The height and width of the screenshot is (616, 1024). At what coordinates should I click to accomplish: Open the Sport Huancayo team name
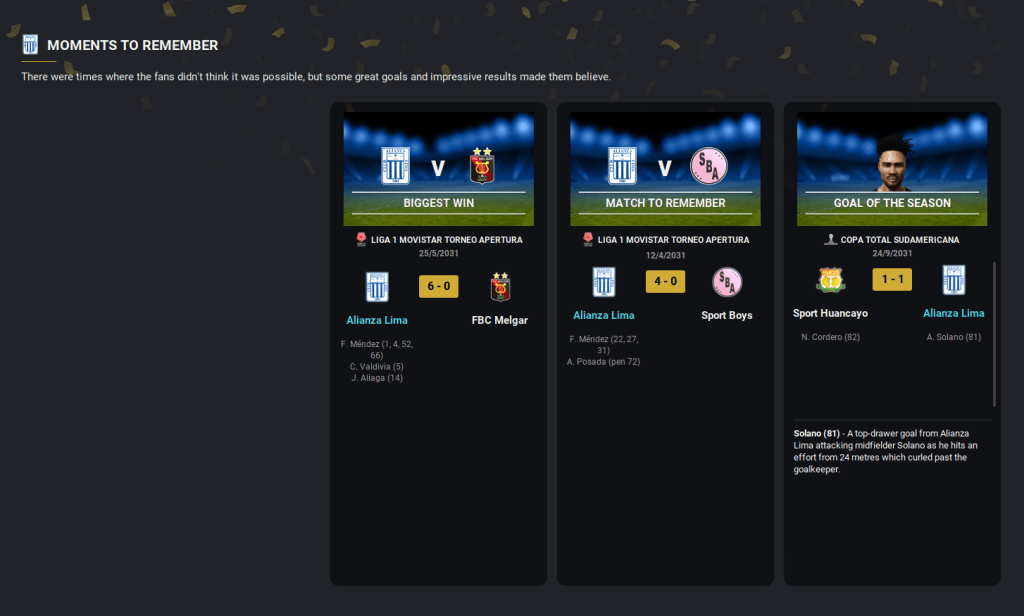tap(830, 313)
